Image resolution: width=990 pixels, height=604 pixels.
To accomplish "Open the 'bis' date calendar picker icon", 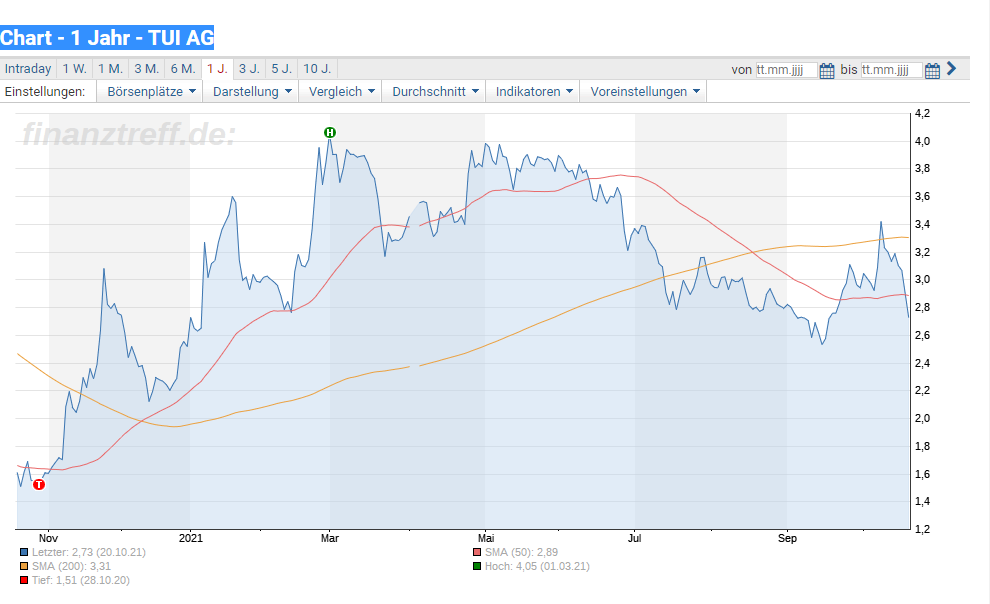I will point(932,71).
